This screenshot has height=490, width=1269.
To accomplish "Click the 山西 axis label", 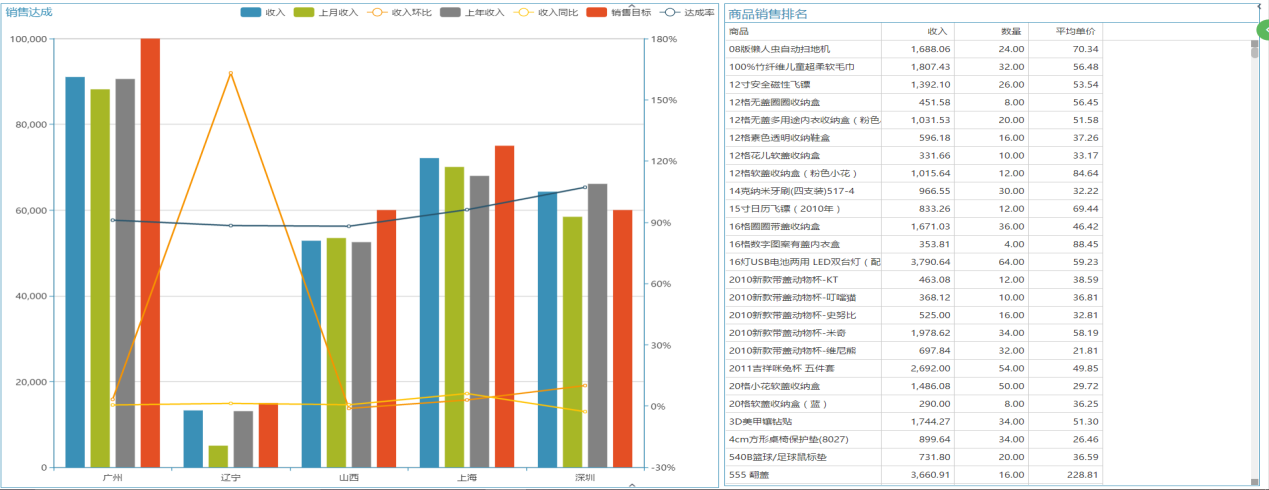I will (349, 478).
